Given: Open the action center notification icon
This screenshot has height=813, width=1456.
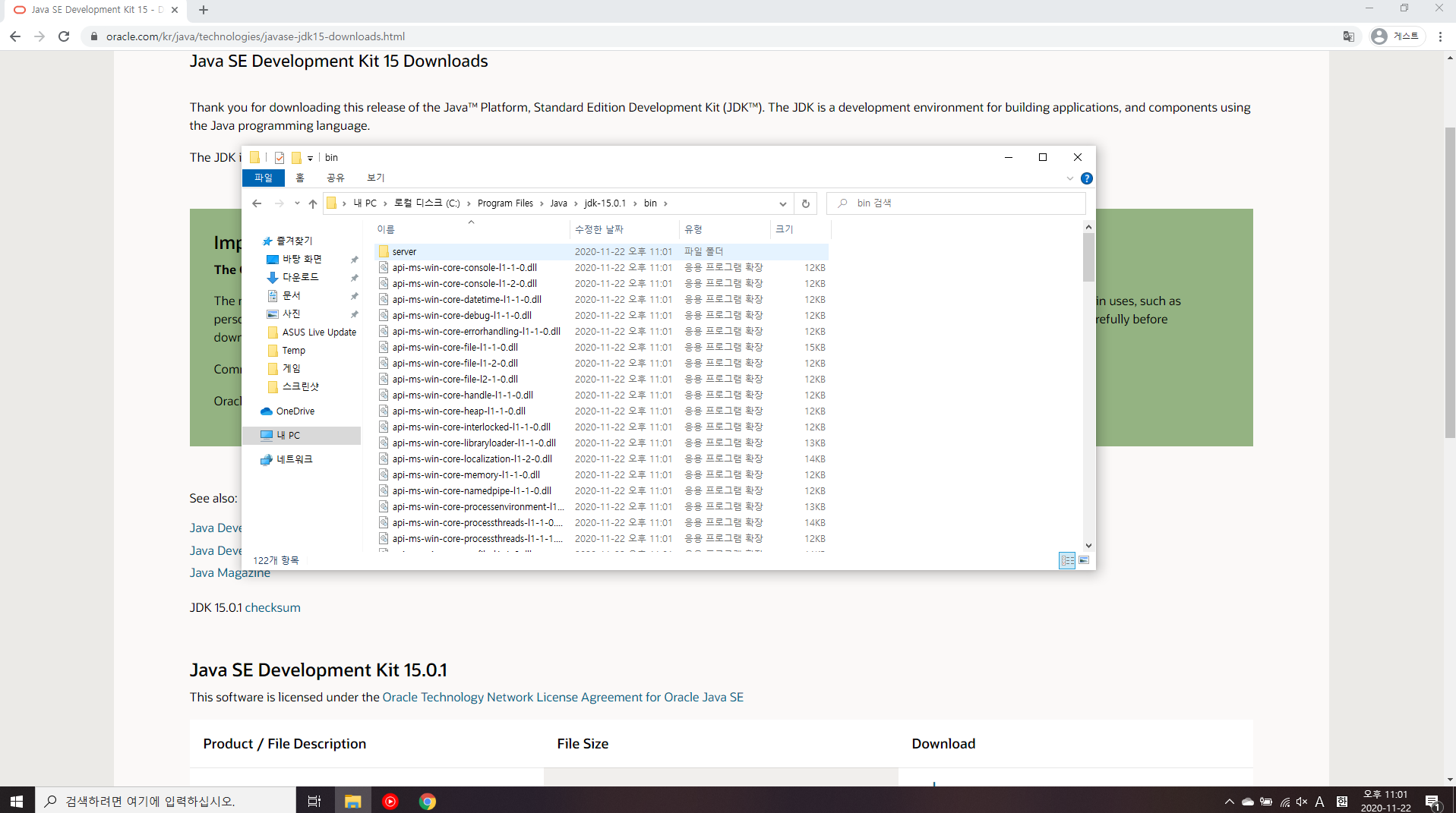Looking at the screenshot, I should (1432, 801).
